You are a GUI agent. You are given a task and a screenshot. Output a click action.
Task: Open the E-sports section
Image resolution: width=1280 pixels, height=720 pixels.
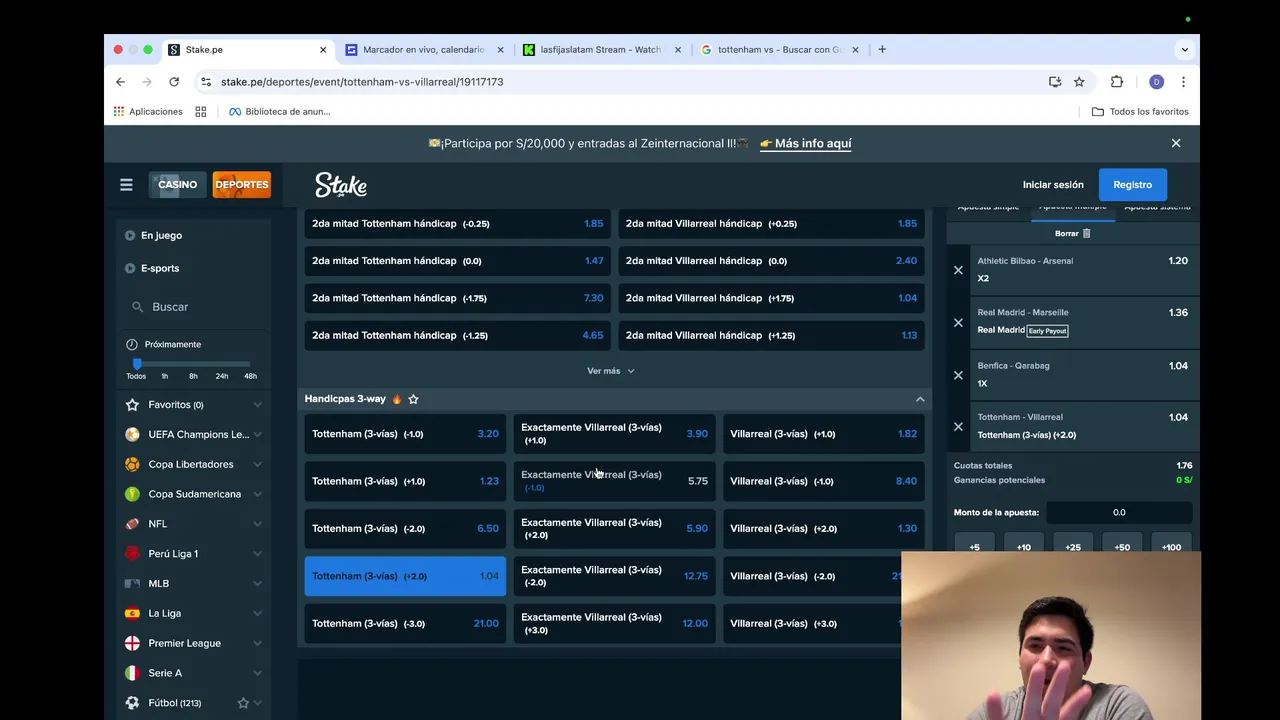click(159, 268)
